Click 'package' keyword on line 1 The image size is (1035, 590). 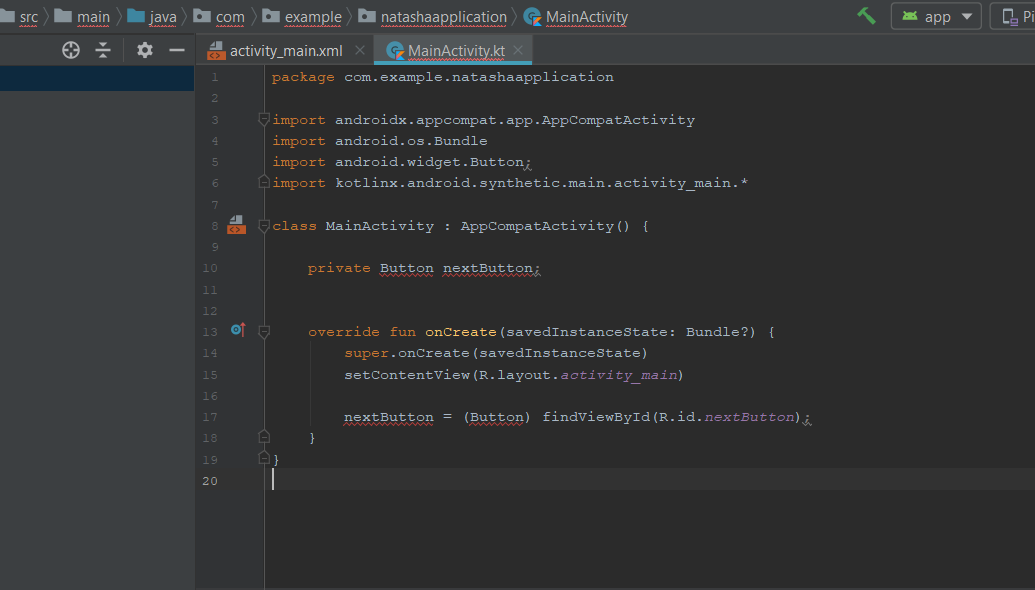pyautogui.click(x=303, y=77)
